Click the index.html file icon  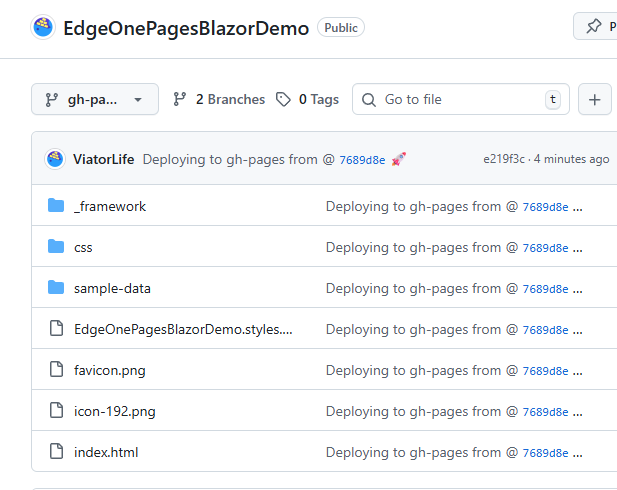[56, 451]
